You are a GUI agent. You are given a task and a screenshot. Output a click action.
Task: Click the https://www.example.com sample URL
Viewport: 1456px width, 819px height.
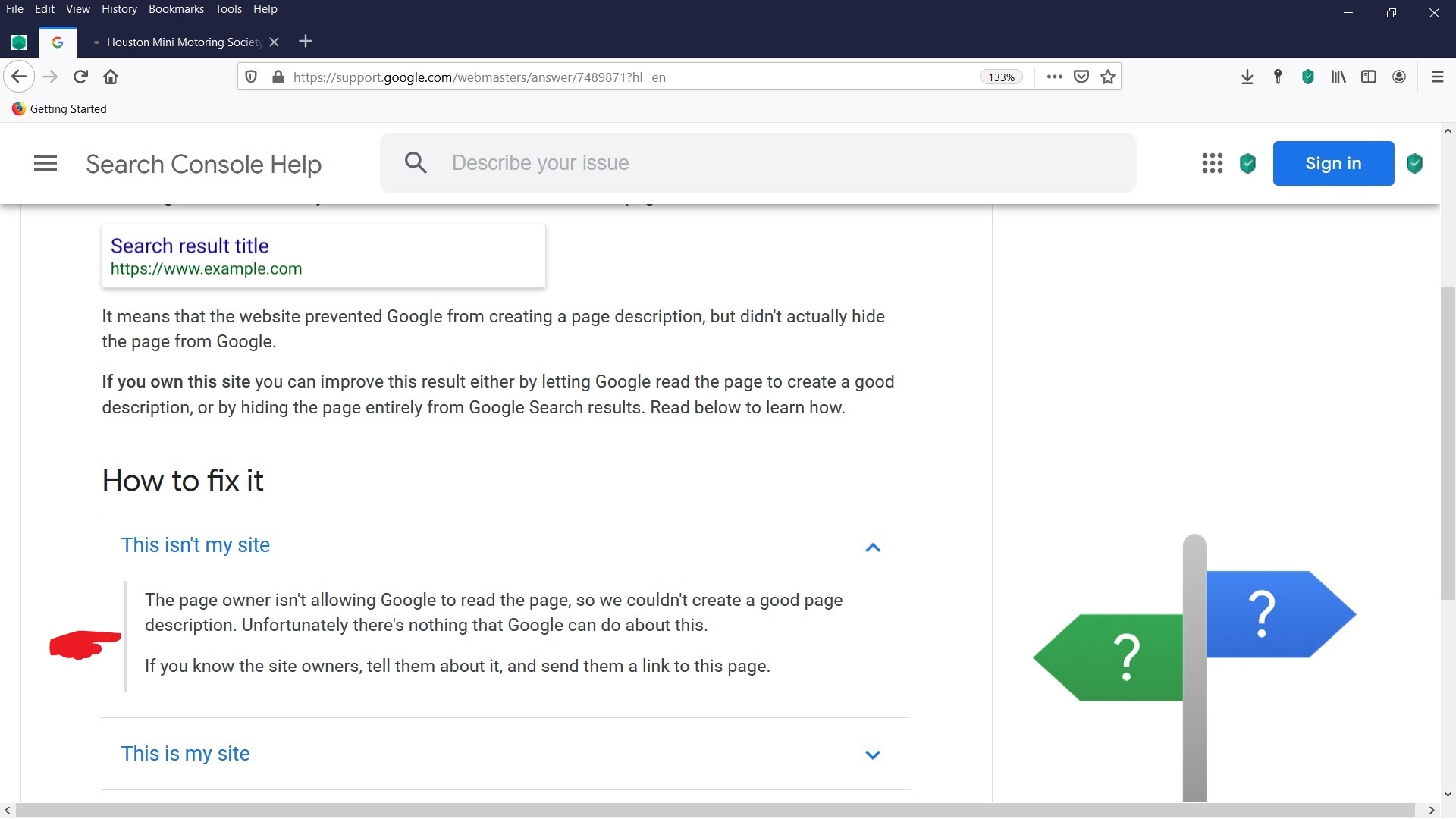(206, 268)
